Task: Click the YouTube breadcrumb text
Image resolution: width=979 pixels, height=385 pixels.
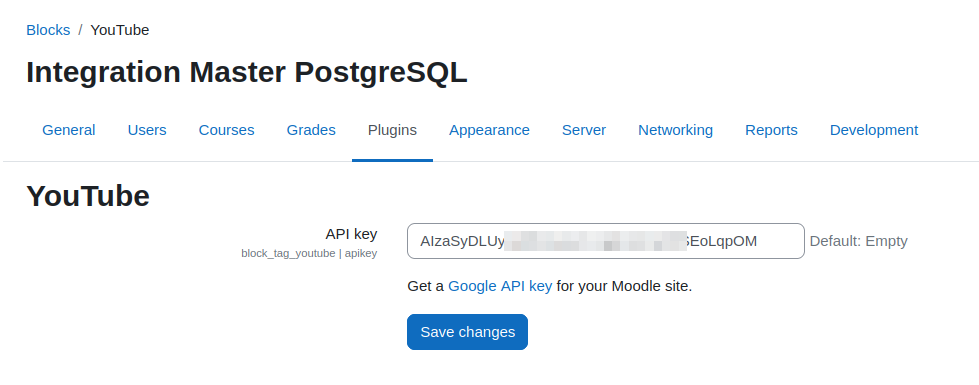Action: click(120, 30)
